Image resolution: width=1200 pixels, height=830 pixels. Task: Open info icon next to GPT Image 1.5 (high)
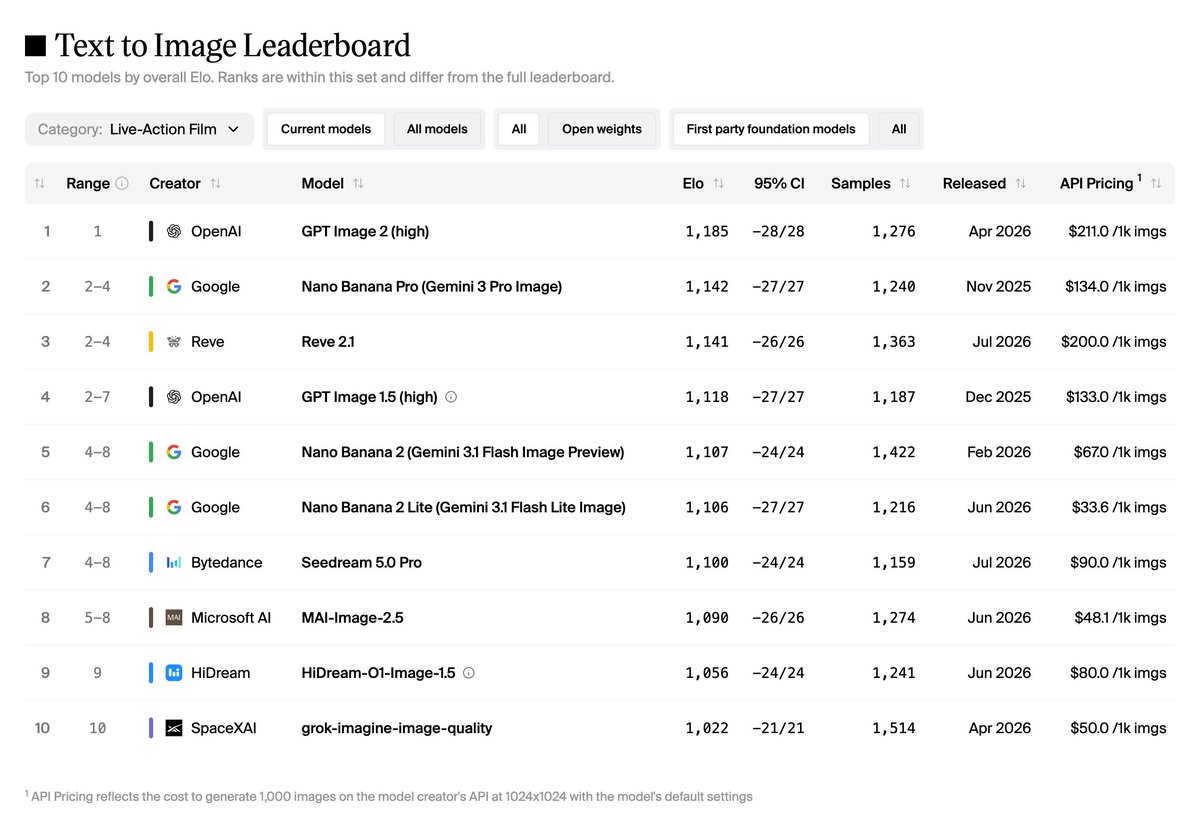click(451, 397)
